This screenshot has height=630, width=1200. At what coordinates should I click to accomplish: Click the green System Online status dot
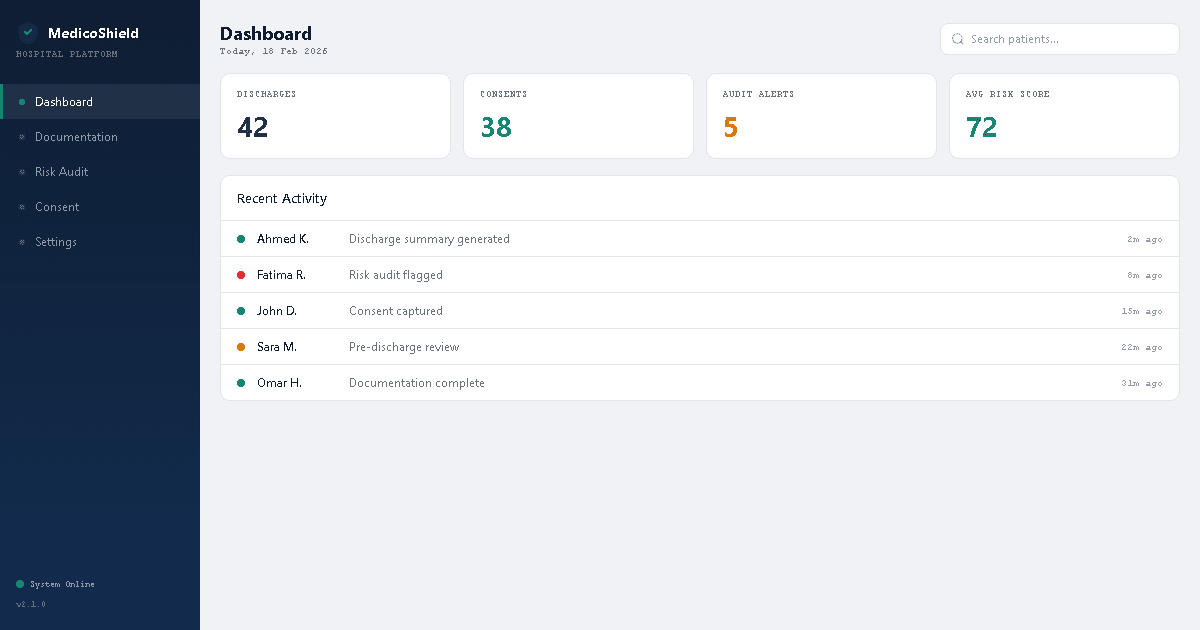pos(20,584)
